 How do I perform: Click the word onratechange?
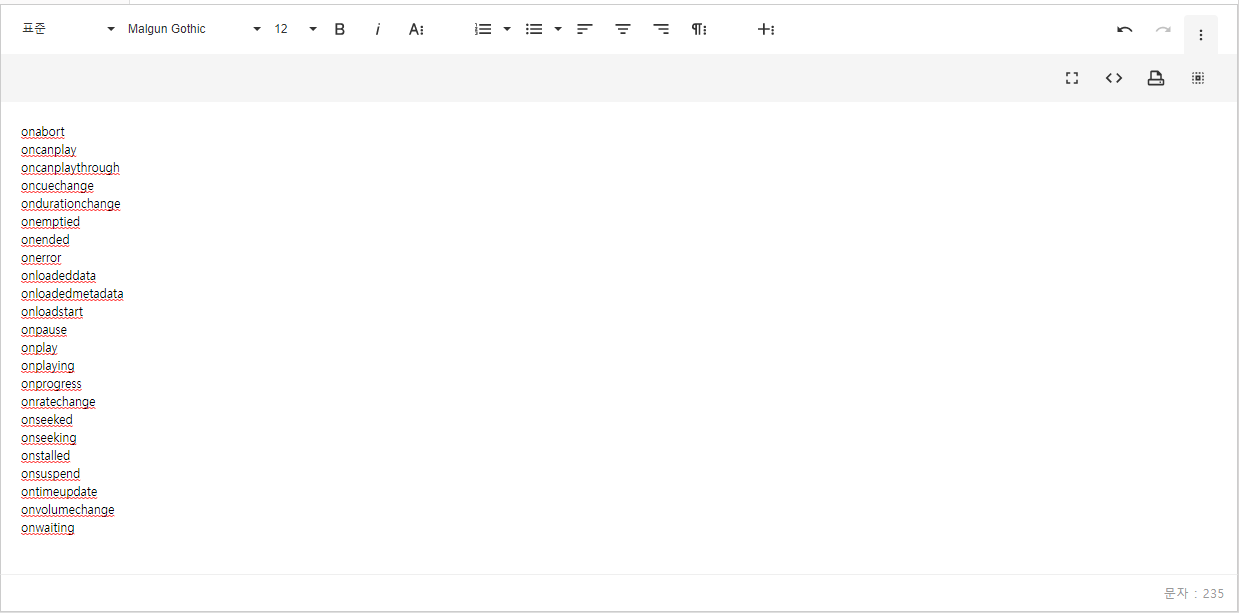[x=58, y=402]
